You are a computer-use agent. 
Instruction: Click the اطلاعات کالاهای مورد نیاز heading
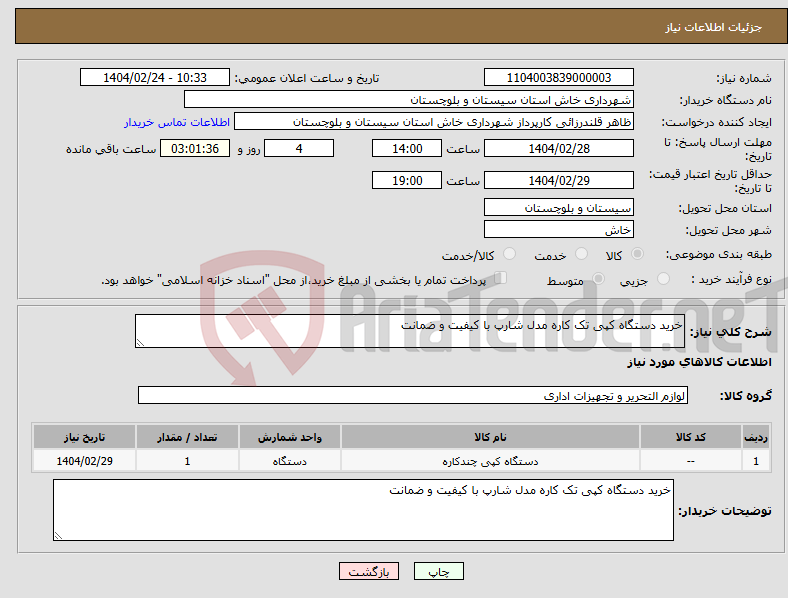click(699, 362)
